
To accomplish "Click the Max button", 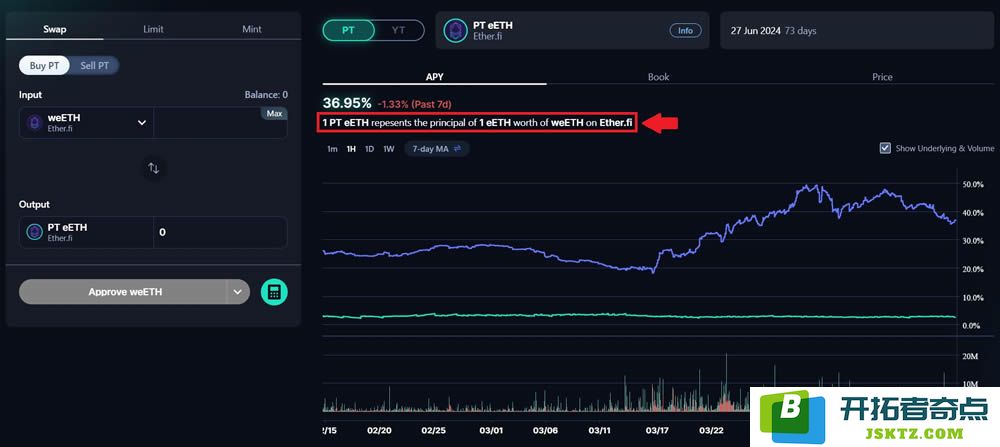I will (274, 114).
